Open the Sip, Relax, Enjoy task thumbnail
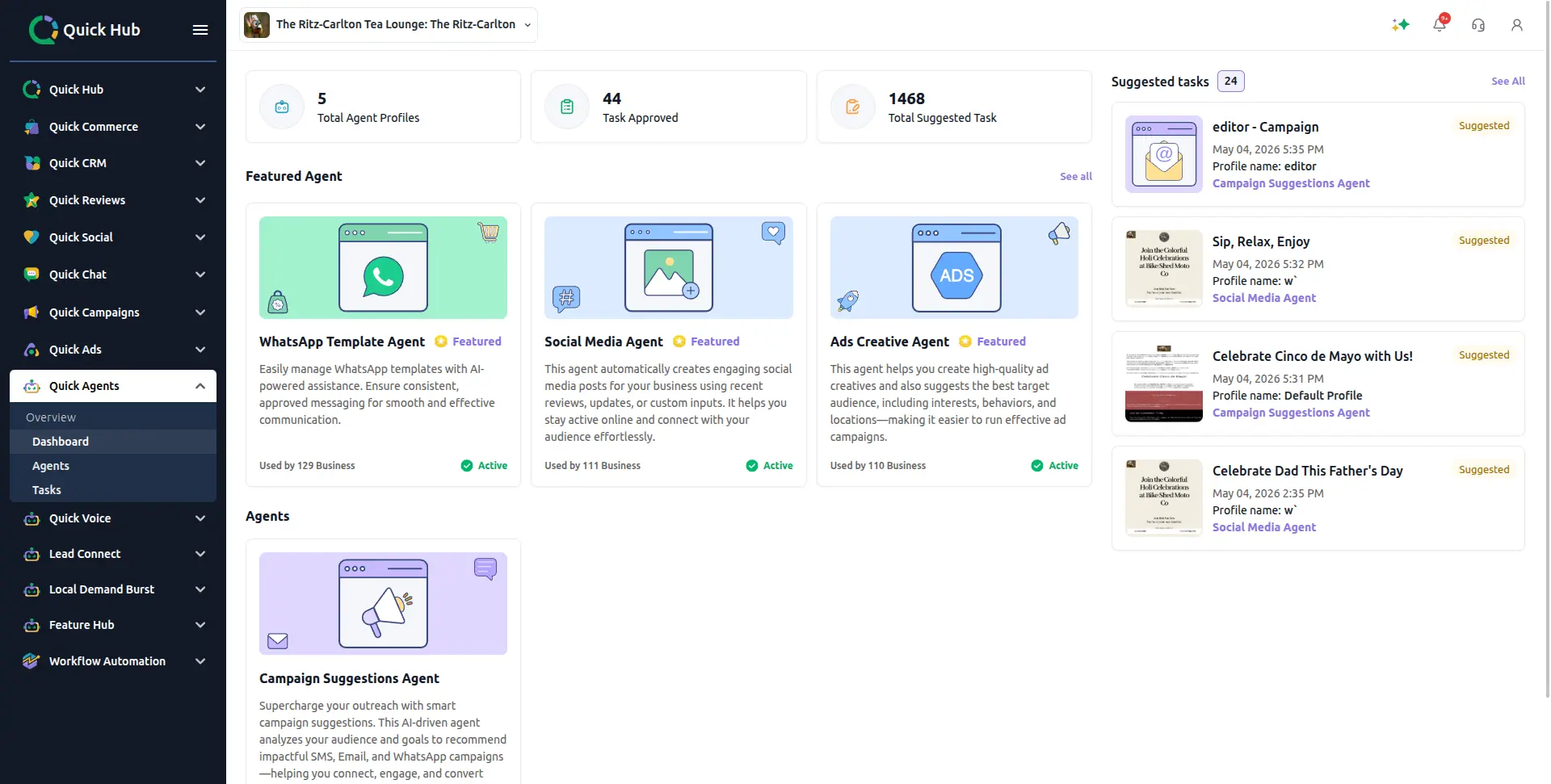 tap(1164, 269)
